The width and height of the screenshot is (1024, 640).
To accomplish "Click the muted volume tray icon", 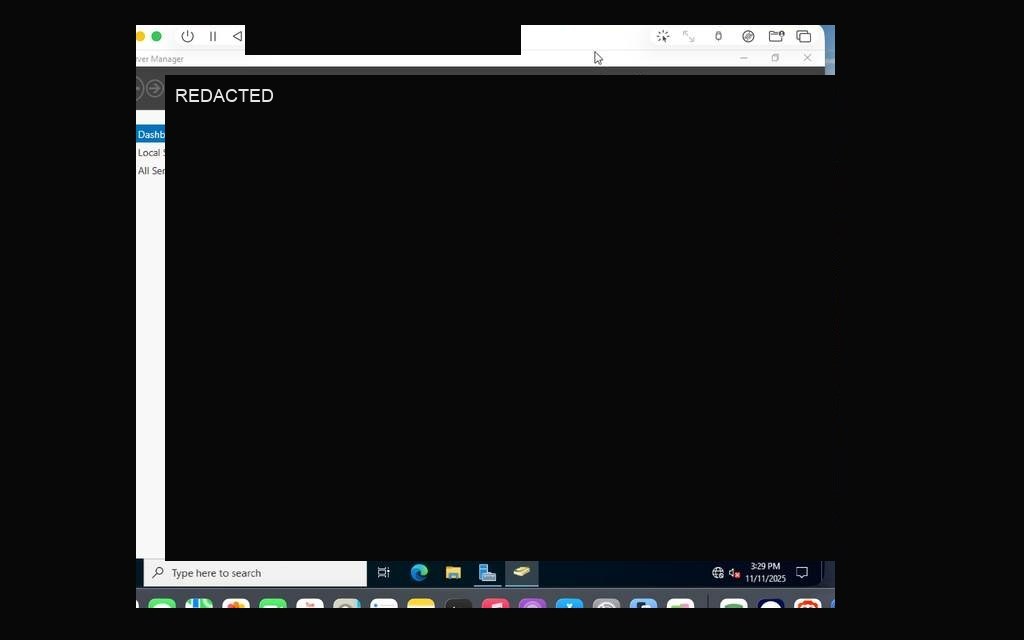I will tap(734, 573).
